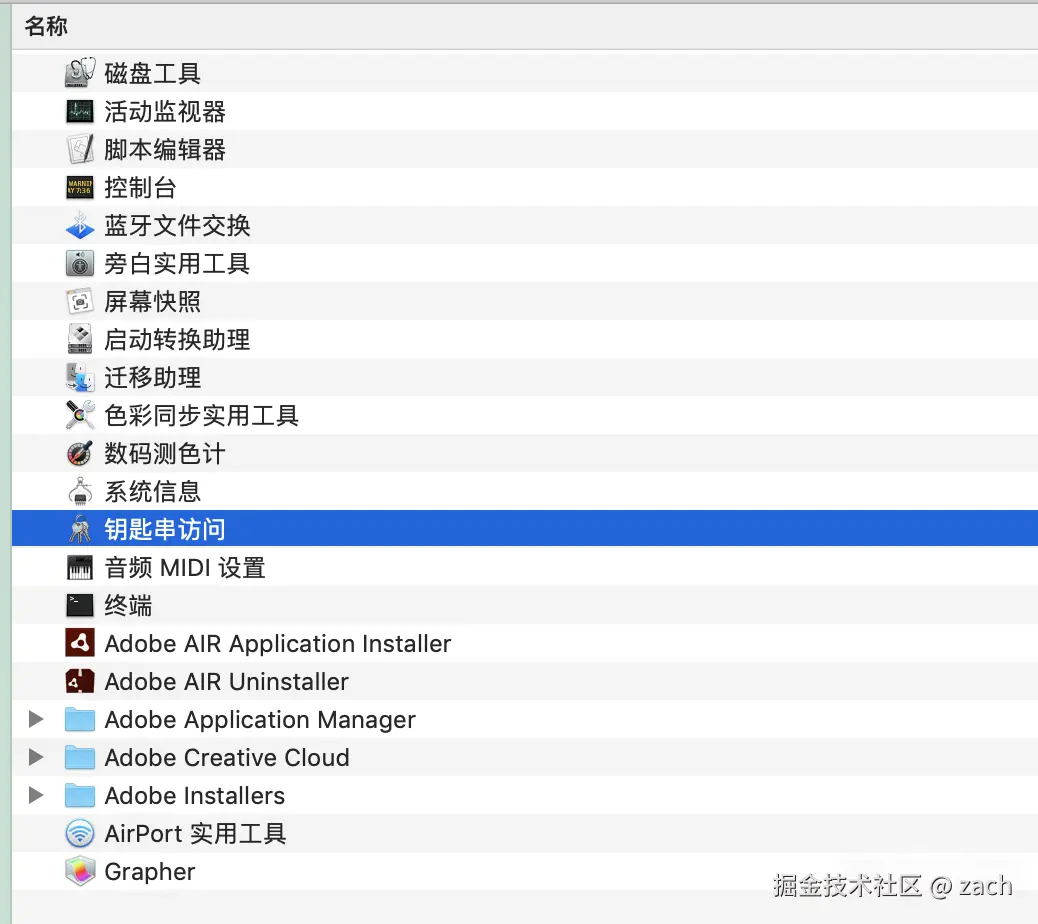The height and width of the screenshot is (924, 1038).
Task: Select the Script Editor (脚本编辑器) icon
Action: pos(80,150)
